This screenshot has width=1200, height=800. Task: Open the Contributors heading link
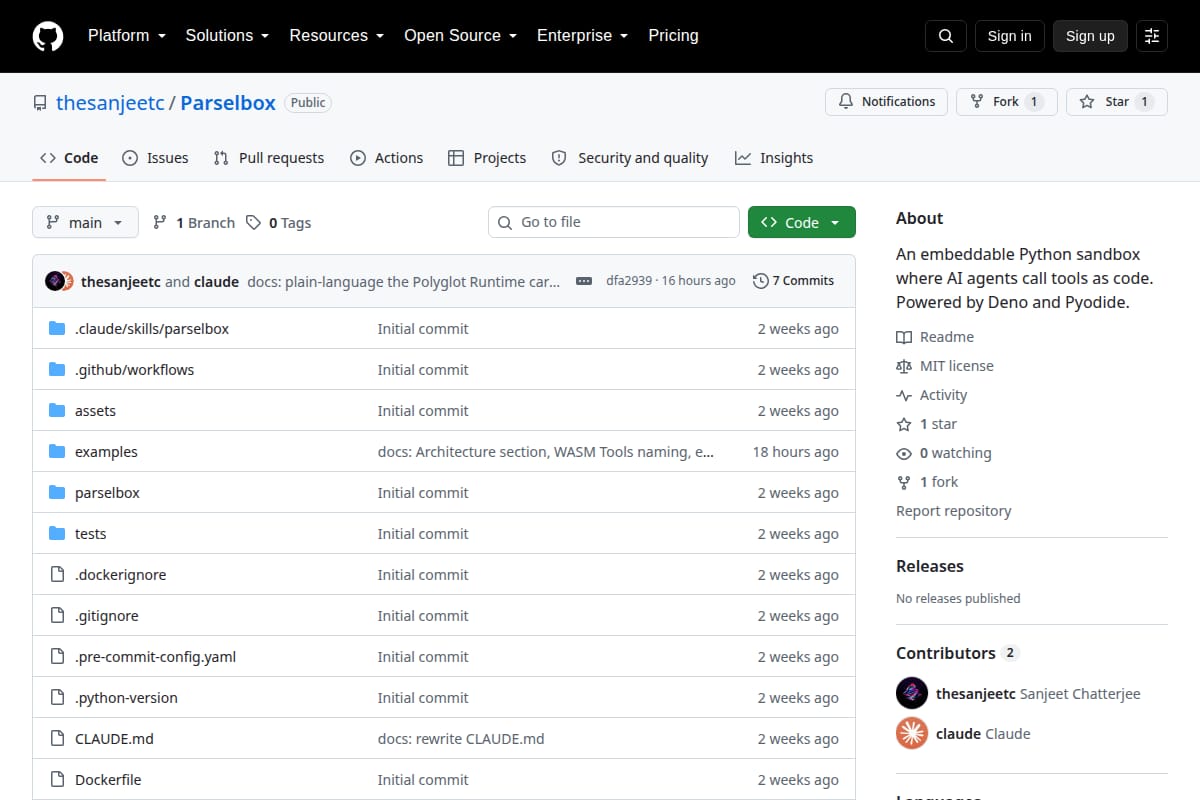(957, 653)
